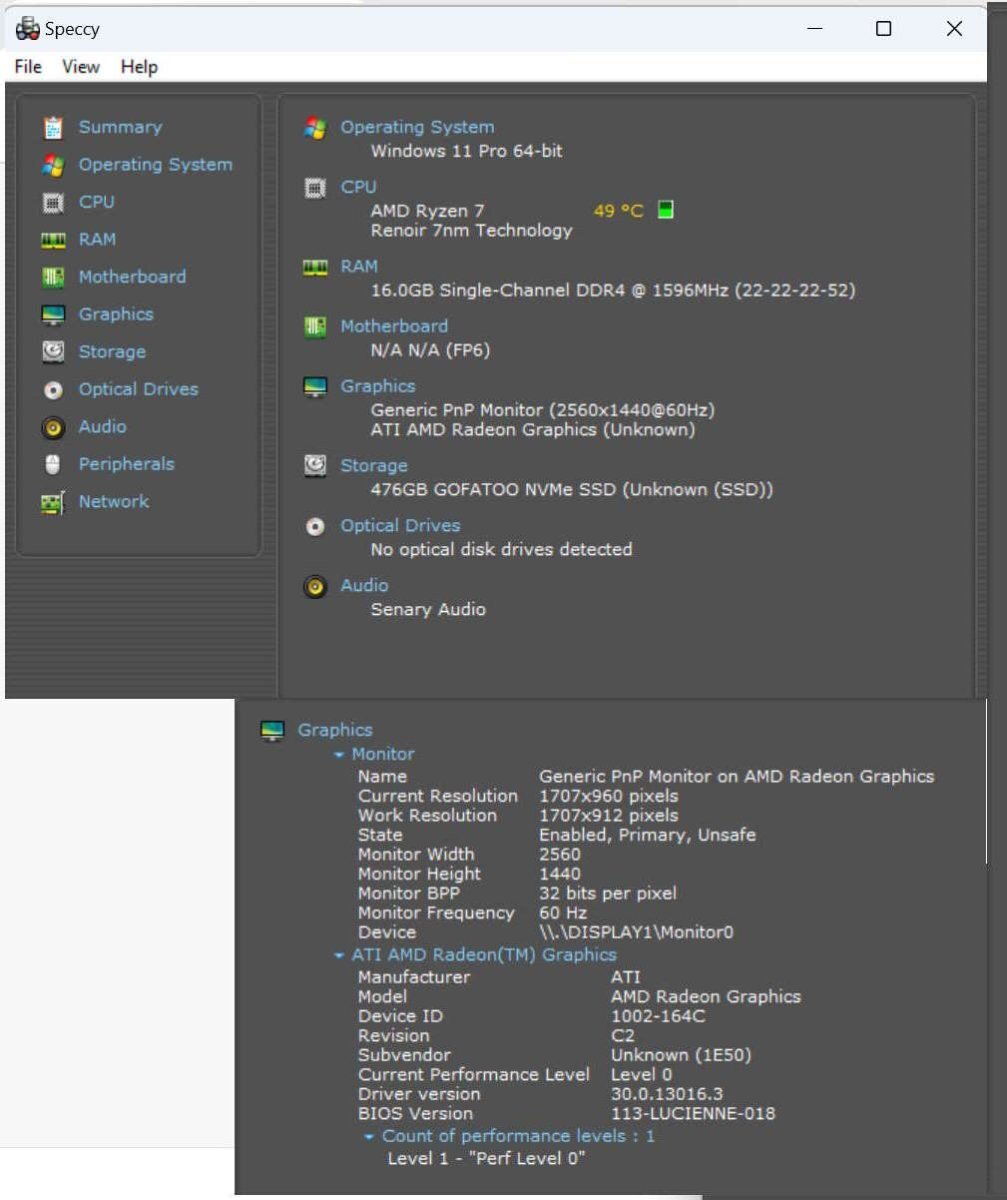Image resolution: width=1007 pixels, height=1200 pixels.
Task: Click the \\.\DISPLAY1\Monitor0 device value
Action: click(x=636, y=932)
